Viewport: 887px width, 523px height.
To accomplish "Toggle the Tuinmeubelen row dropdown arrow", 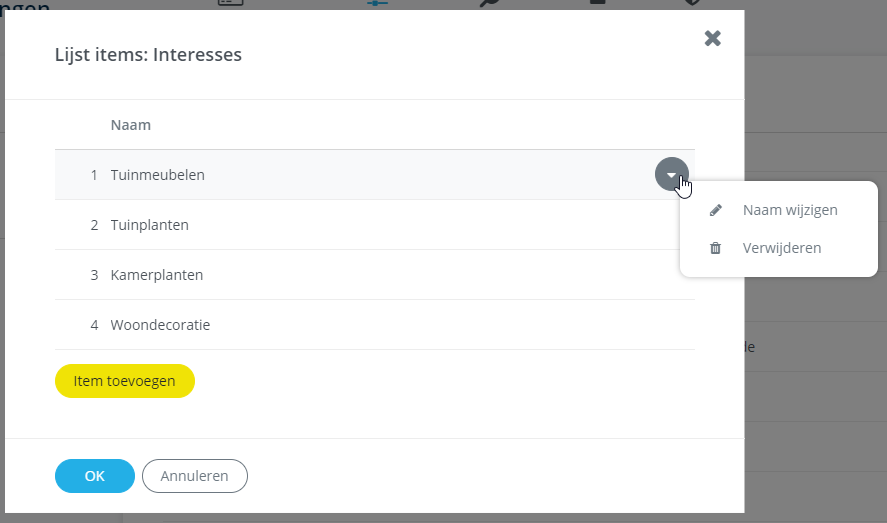I will pyautogui.click(x=671, y=174).
